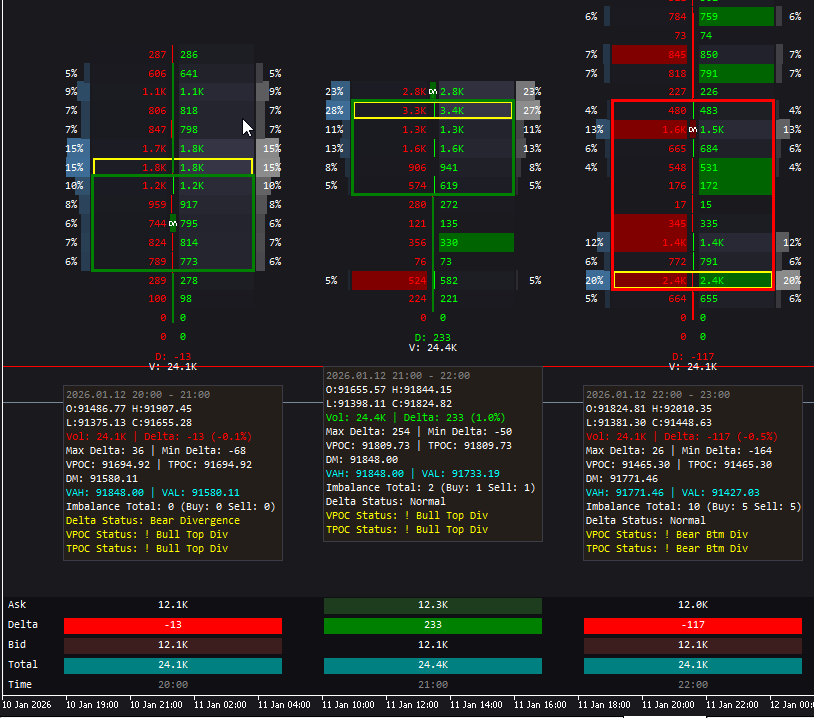The image size is (814, 718).
Task: Click the green Delta cell showing 233
Action: click(x=432, y=624)
